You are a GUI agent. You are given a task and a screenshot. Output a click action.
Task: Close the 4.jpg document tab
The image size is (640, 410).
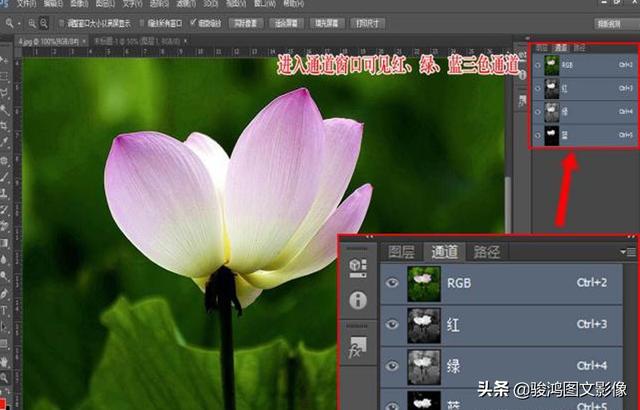click(84, 41)
